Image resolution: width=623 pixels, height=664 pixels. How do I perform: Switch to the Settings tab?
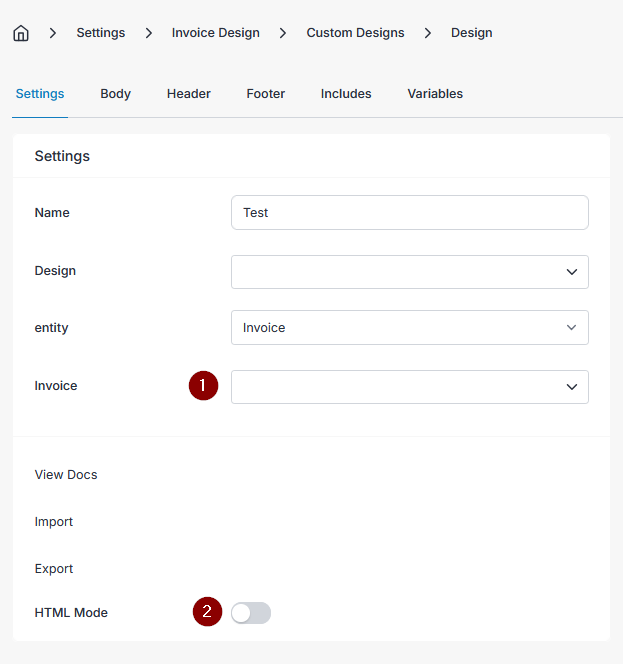coord(40,94)
